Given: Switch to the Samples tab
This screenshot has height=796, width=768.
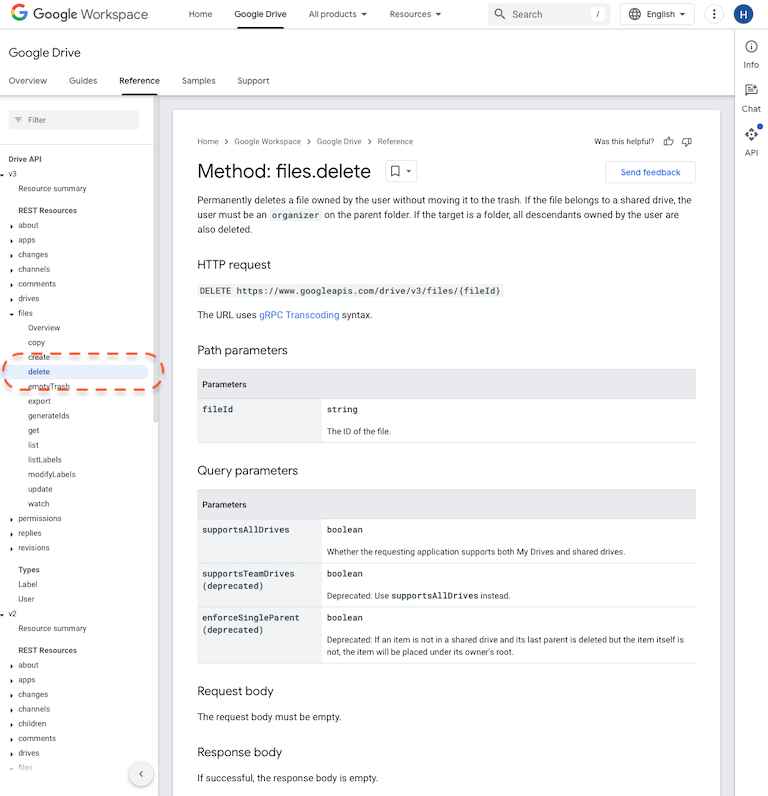Looking at the screenshot, I should click(198, 81).
